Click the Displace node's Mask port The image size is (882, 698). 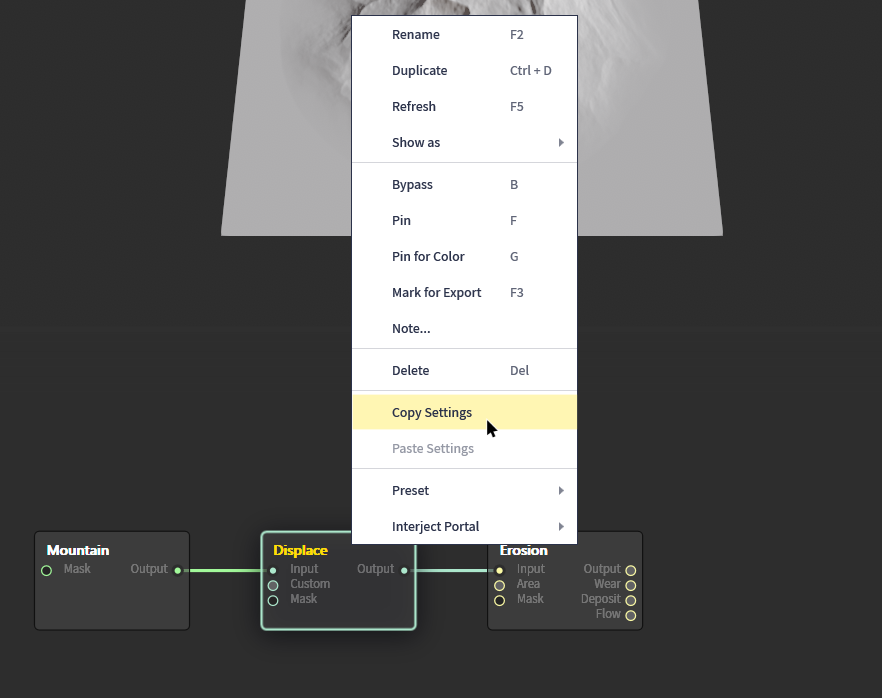(273, 600)
